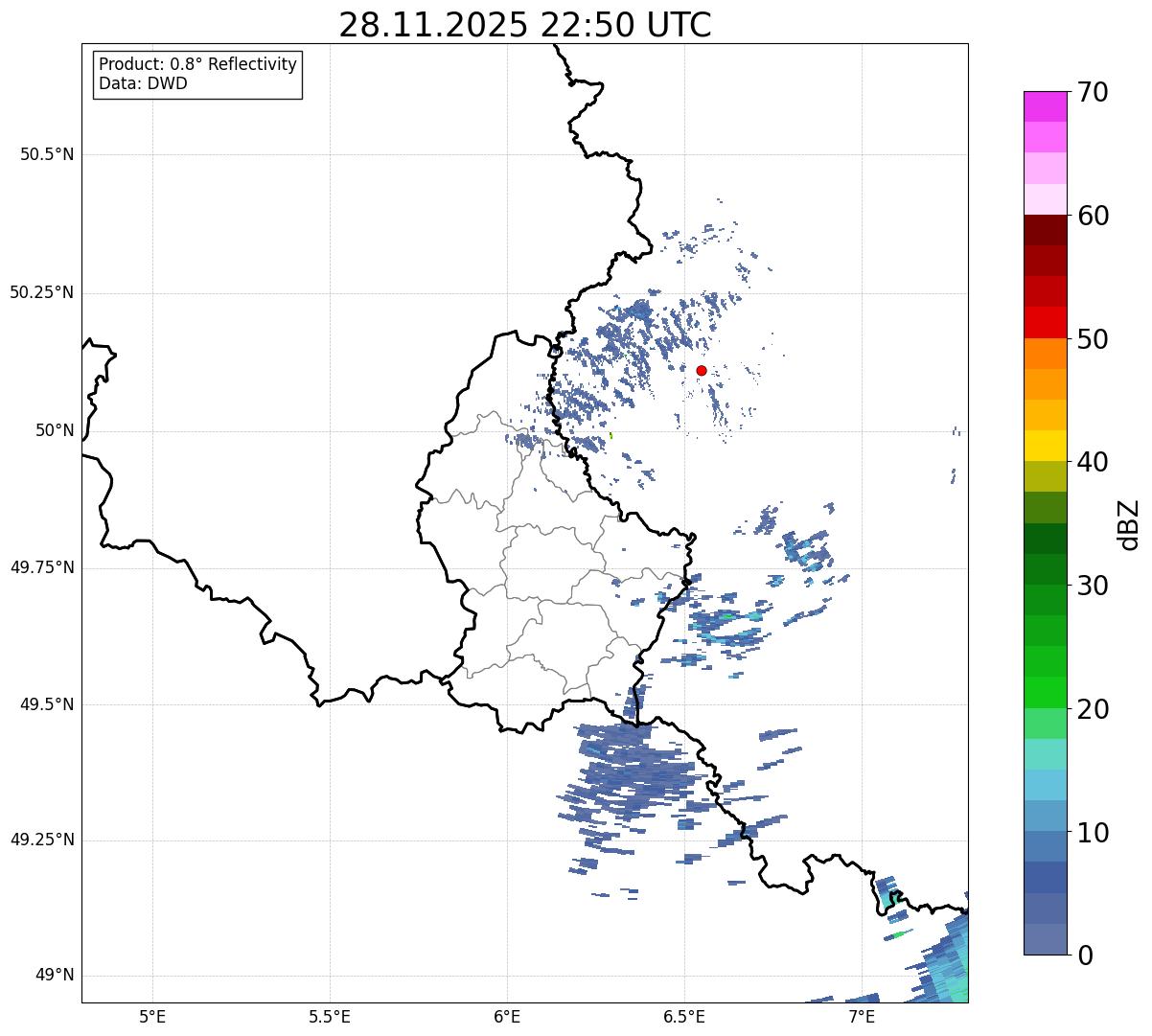The width and height of the screenshot is (1152, 1036).
Task: Click the 49°N latitude label
Action: tap(55, 976)
